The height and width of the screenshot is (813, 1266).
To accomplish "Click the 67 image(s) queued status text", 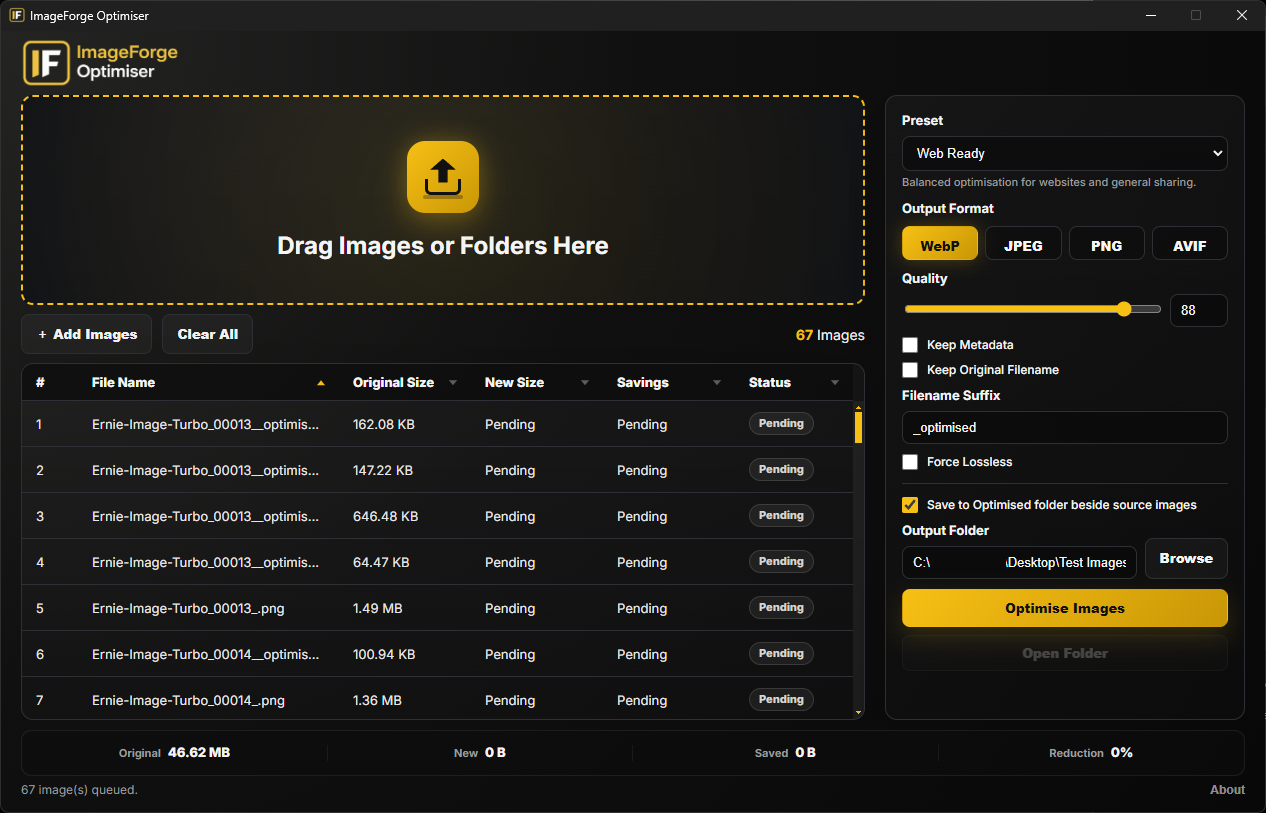I will coord(79,790).
